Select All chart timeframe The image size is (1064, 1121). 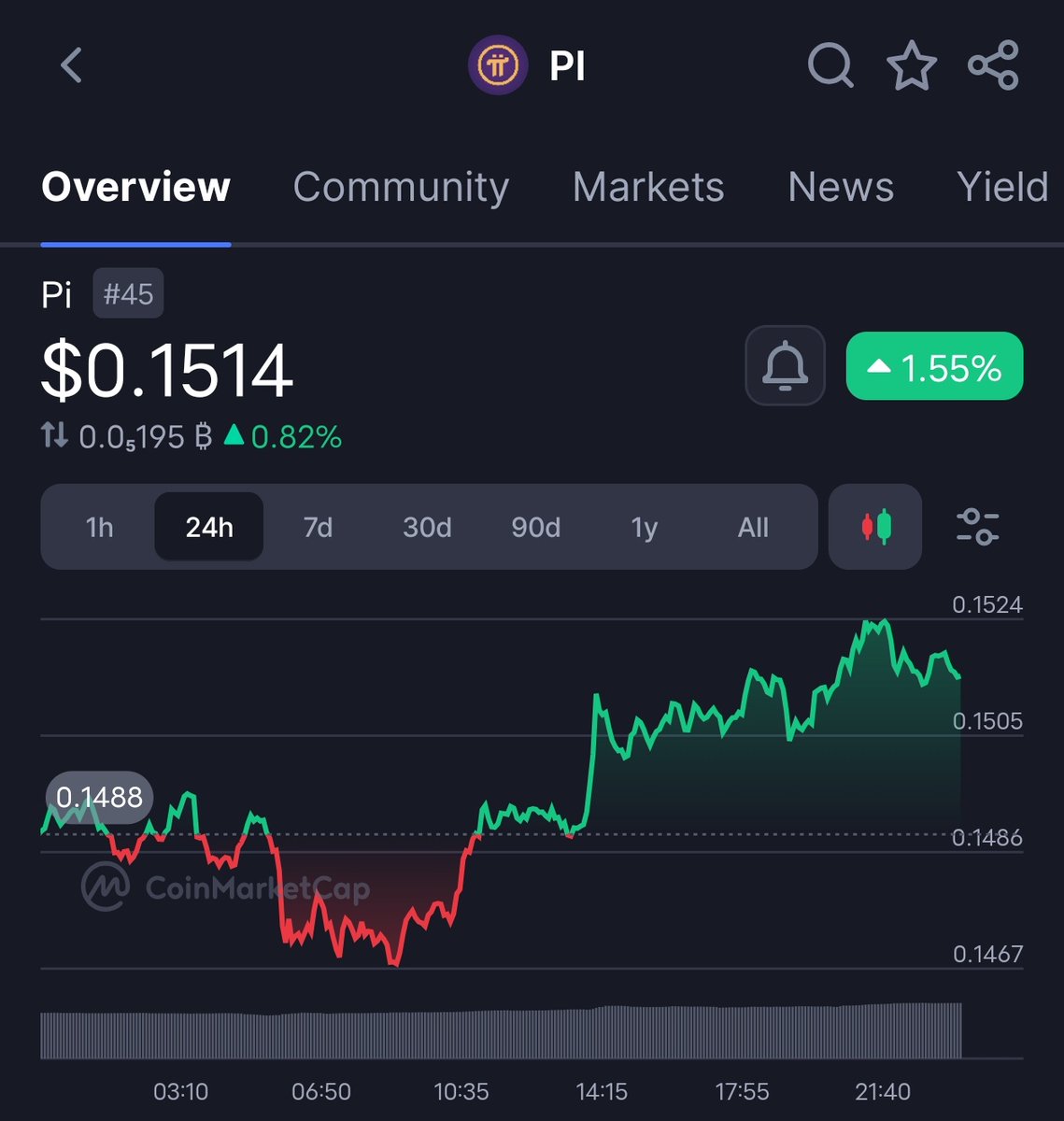click(753, 527)
